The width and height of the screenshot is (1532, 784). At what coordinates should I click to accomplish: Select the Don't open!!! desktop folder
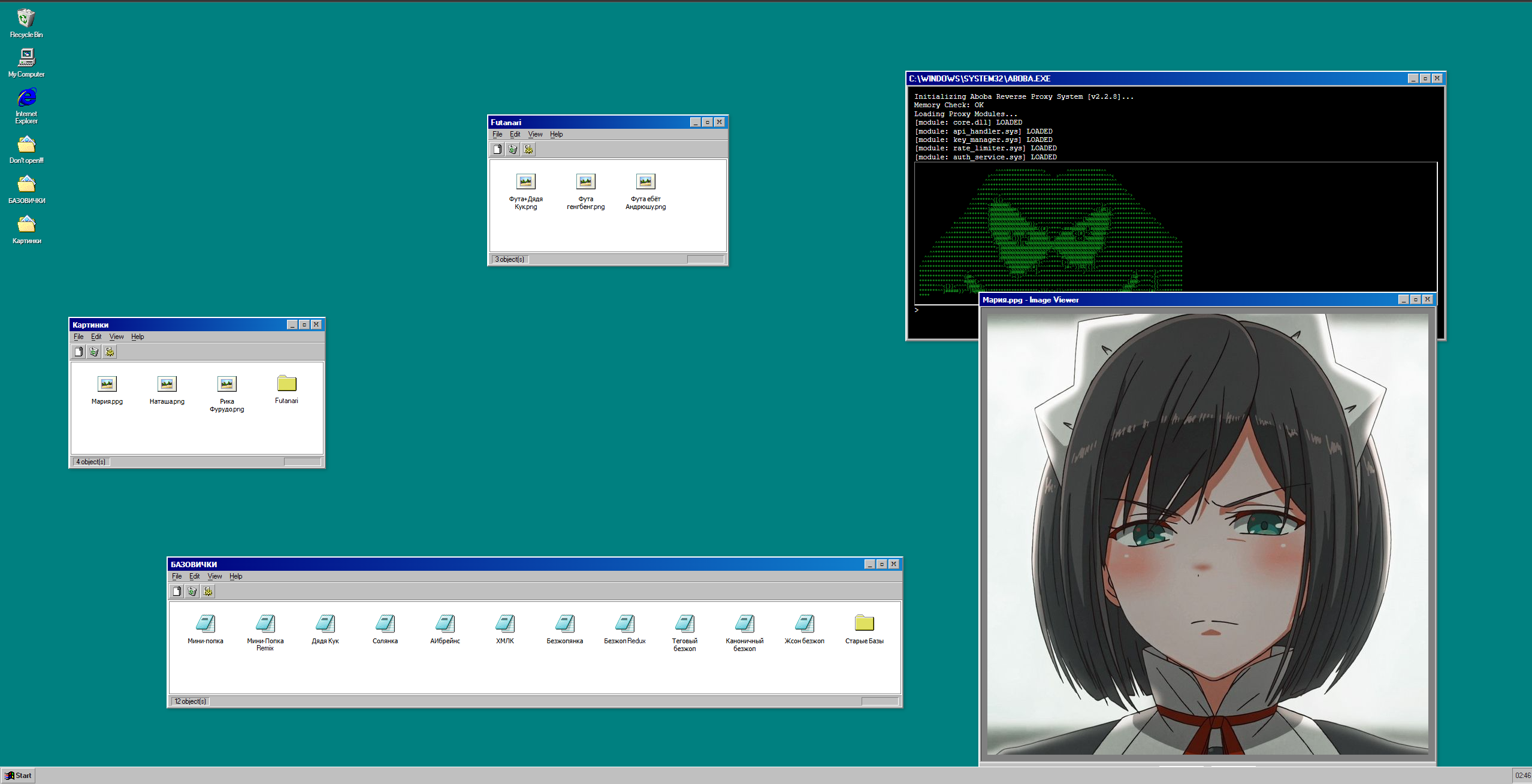tap(26, 145)
